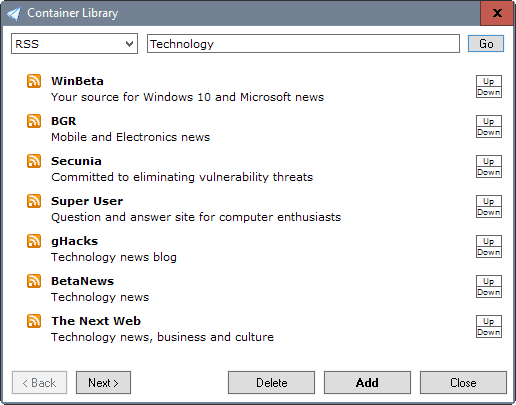Focus the Technology search field
This screenshot has height=405, width=516.
click(303, 43)
